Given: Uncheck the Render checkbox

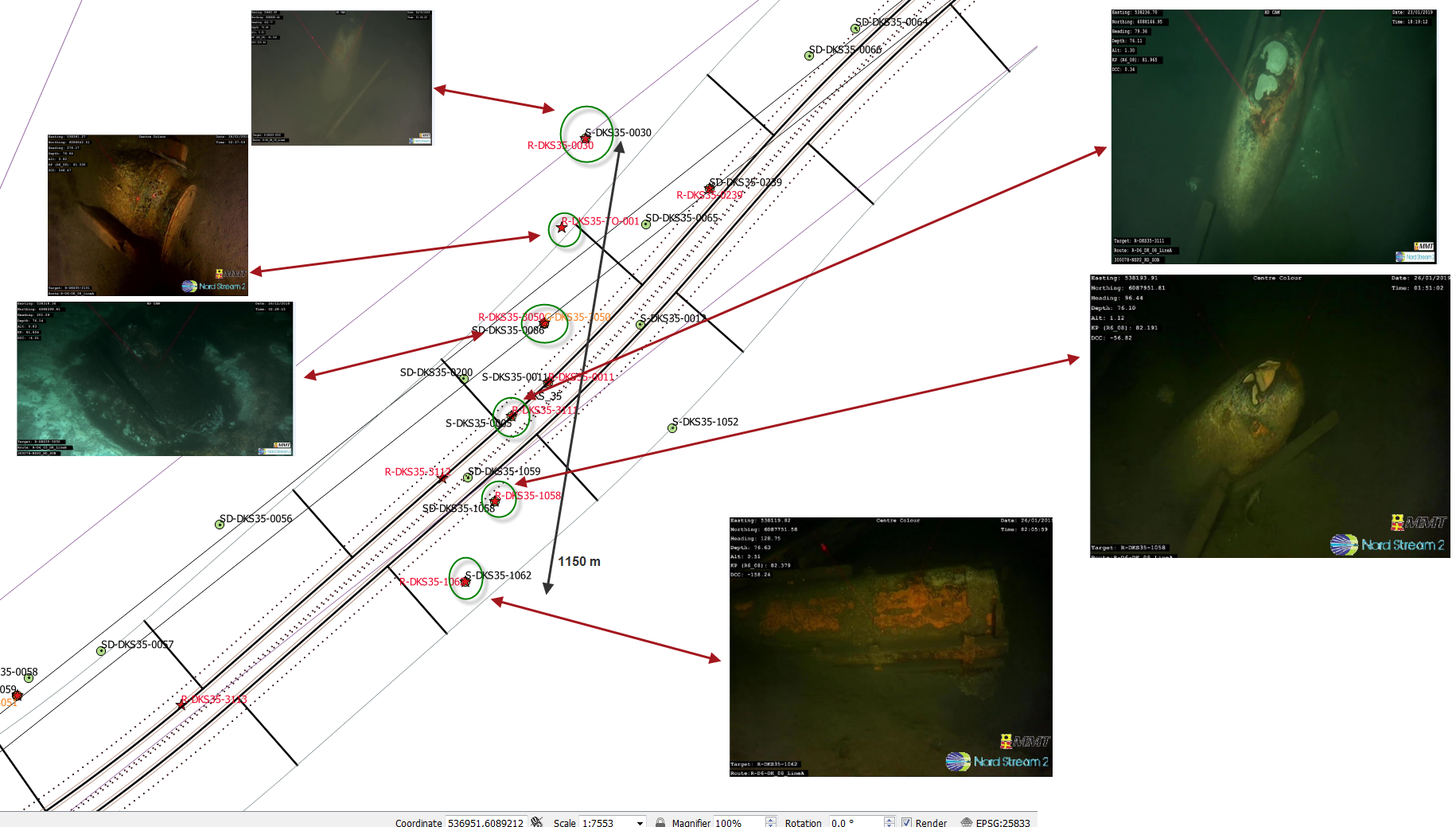Looking at the screenshot, I should (x=905, y=822).
